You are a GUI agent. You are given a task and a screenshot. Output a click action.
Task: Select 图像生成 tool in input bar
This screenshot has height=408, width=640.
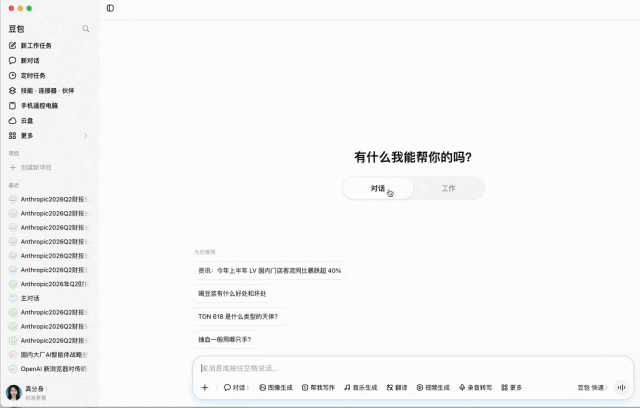coord(276,388)
